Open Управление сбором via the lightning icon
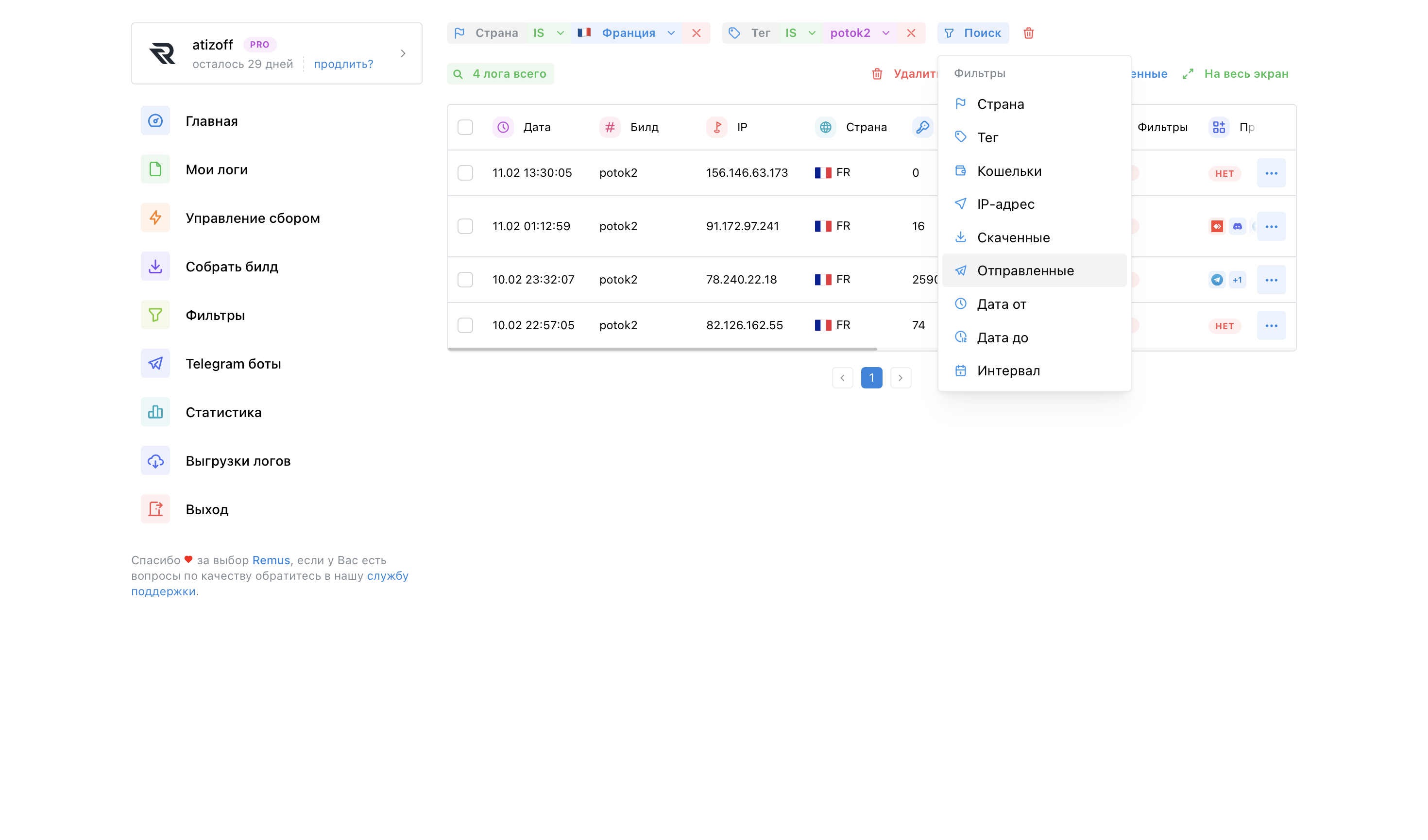Screen dimensions: 1428x840 pos(155,218)
